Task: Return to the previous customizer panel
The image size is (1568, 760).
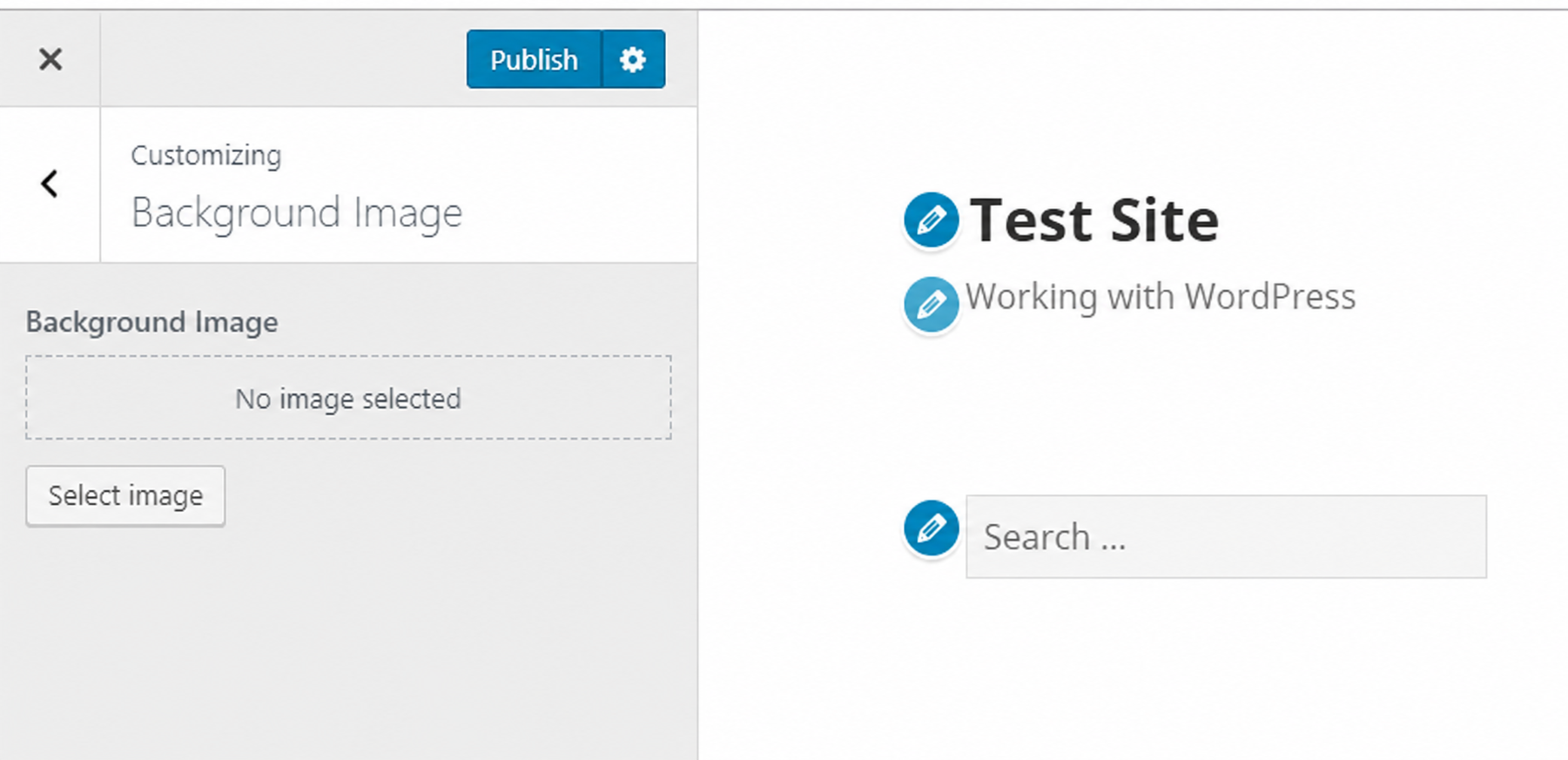Action: (x=50, y=184)
